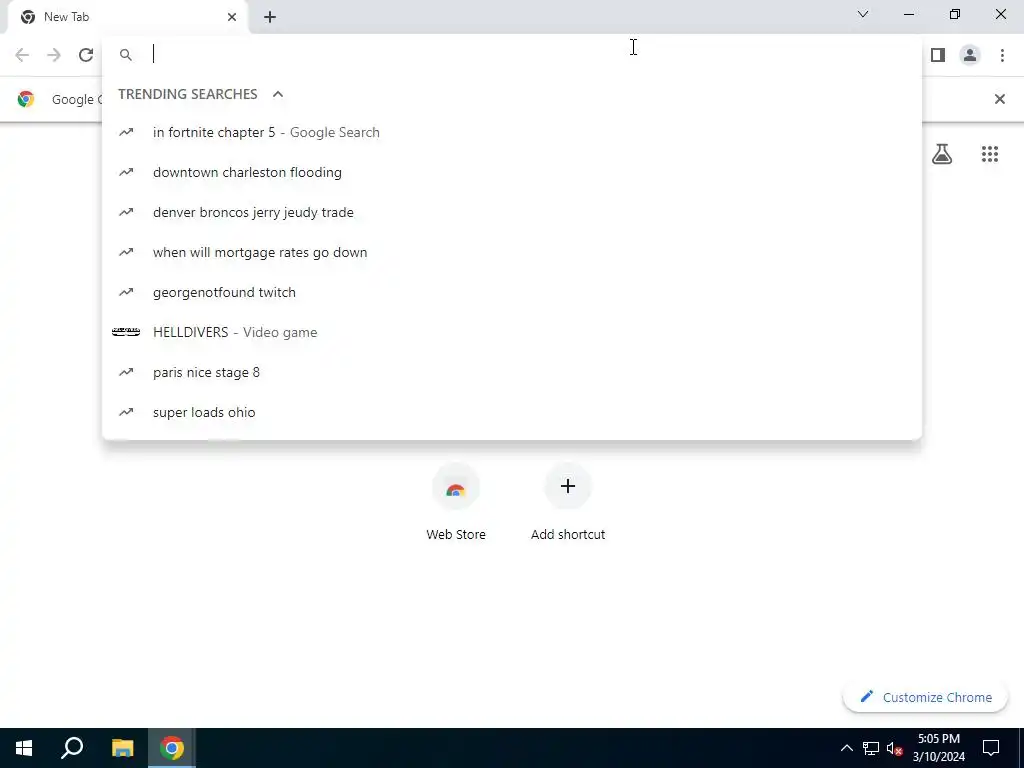Select 'denver broncos jerry jeudy trade' suggestion
1024x768 pixels.
[512, 212]
